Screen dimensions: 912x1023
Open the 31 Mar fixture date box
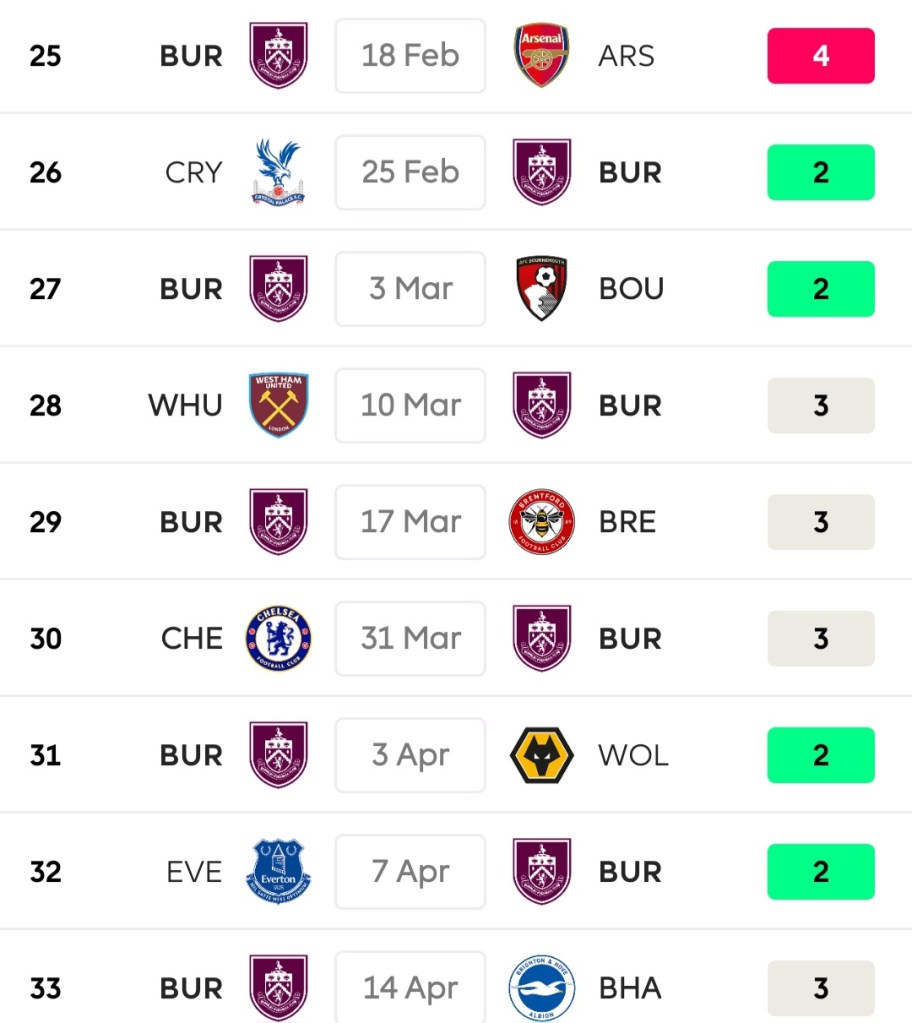410,638
